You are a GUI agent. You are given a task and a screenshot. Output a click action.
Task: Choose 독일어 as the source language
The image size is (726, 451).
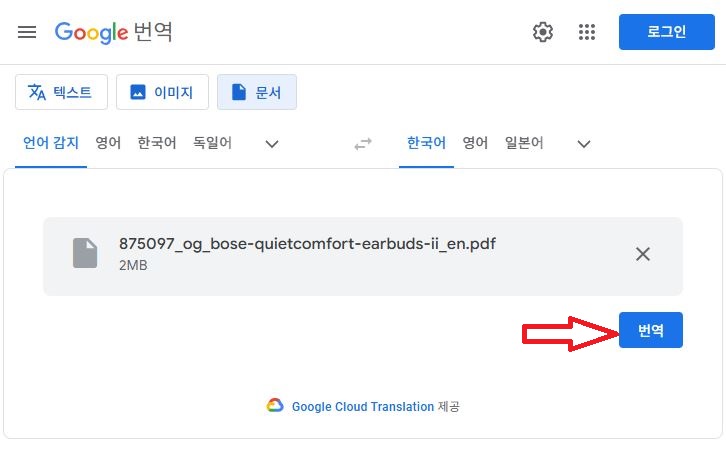[x=212, y=143]
